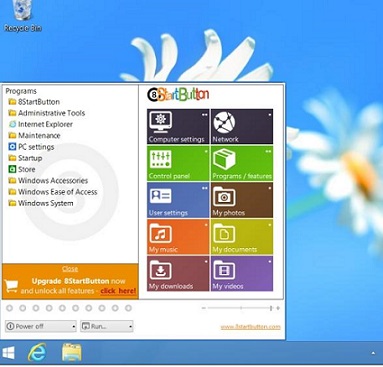Open the My documents tile

242,237
